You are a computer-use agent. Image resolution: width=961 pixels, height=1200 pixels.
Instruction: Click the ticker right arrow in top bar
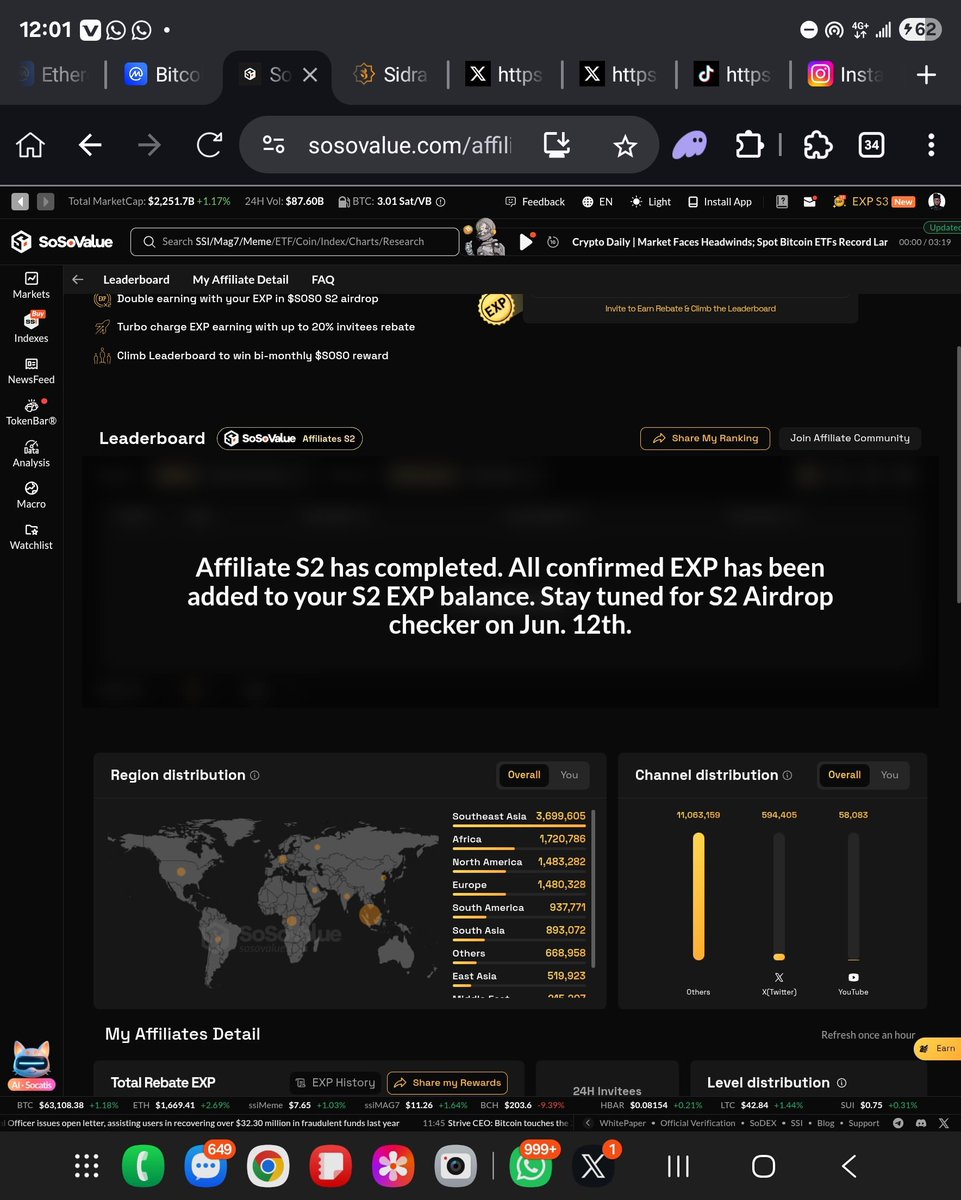tap(45, 201)
